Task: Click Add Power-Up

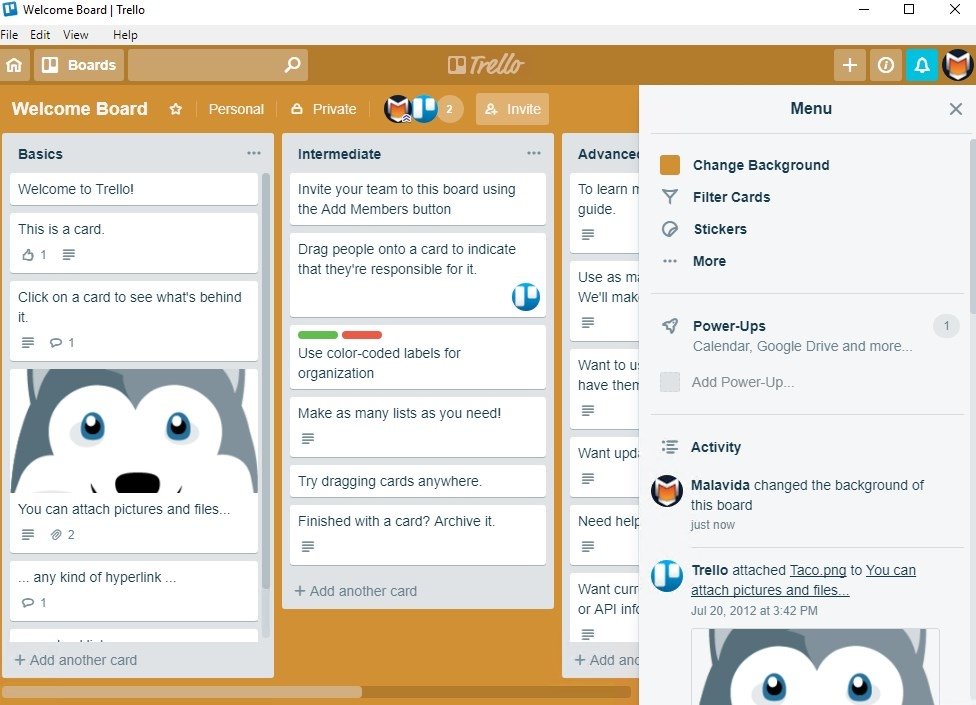Action: pyautogui.click(x=743, y=382)
